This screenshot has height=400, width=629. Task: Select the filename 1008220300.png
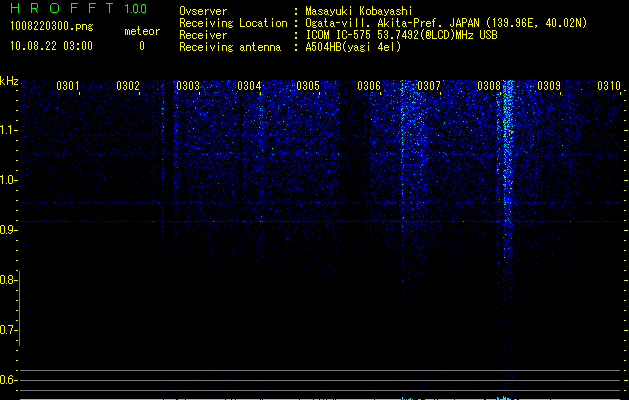pyautogui.click(x=52, y=27)
